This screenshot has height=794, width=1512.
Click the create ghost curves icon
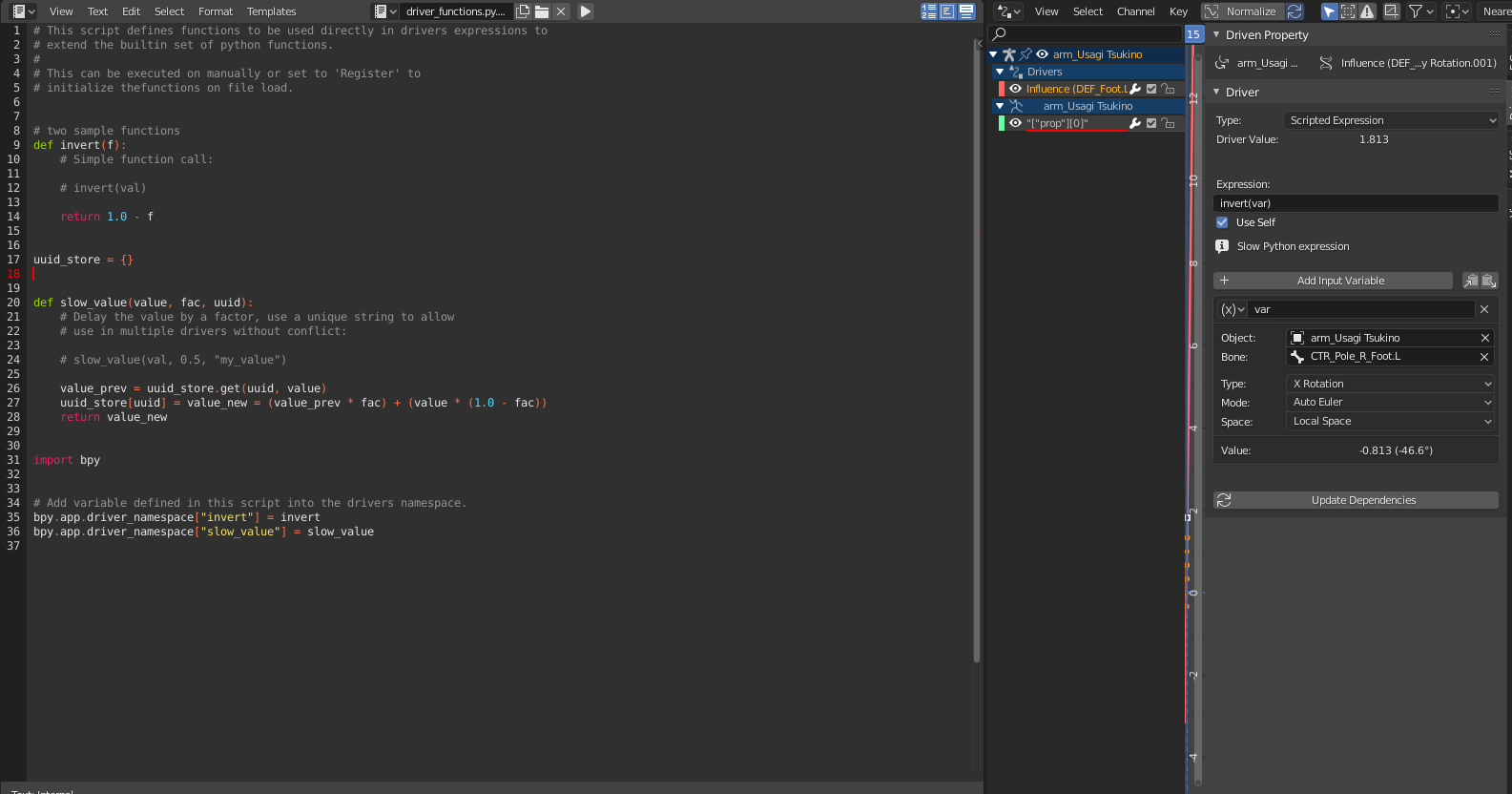[x=1392, y=11]
